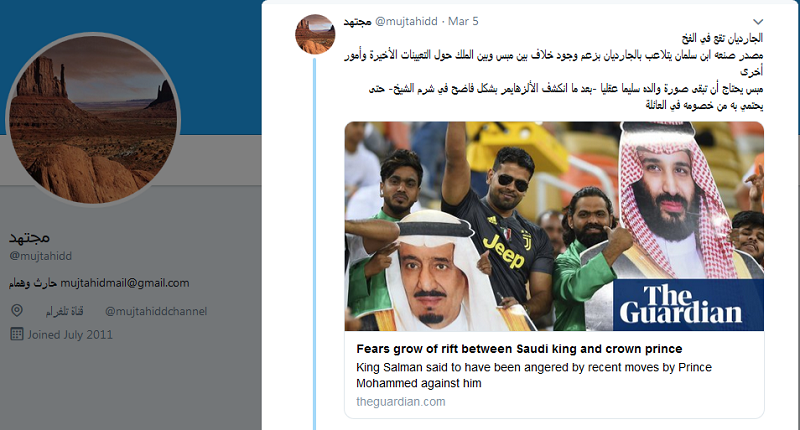Open the Guardian article preview image
The height and width of the screenshot is (430, 800).
click(x=553, y=226)
